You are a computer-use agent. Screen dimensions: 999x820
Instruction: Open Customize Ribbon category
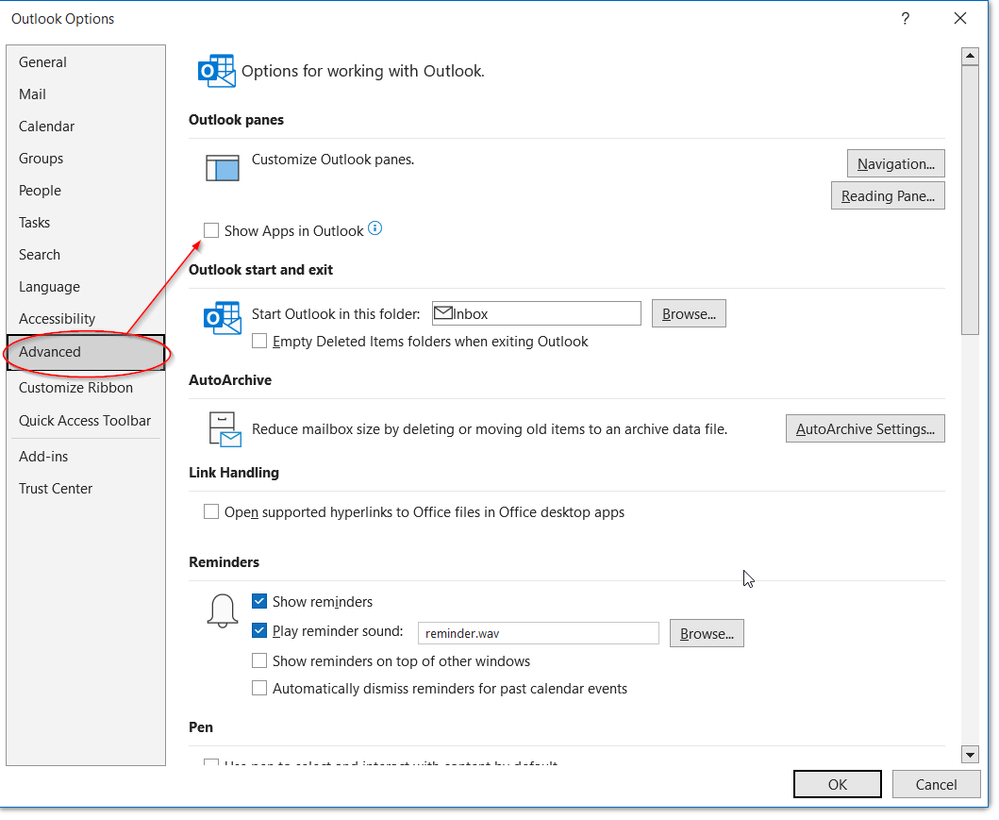[86, 387]
